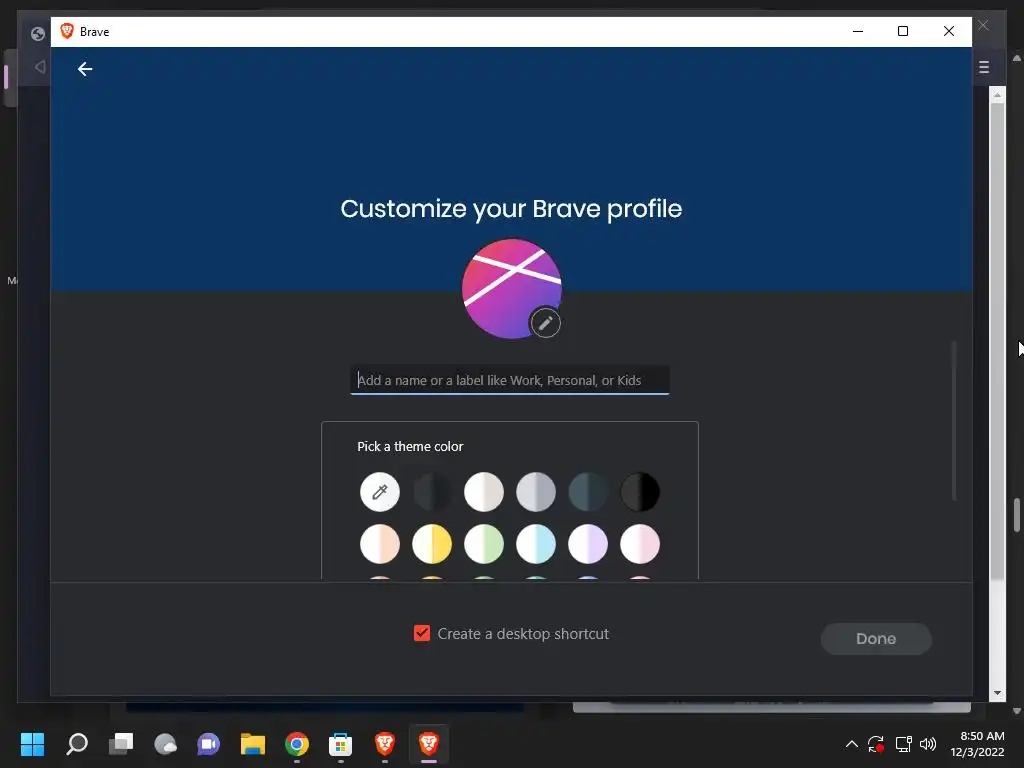Image resolution: width=1024 pixels, height=768 pixels.
Task: Click the background window's vertical scrollbar
Action: pyautogui.click(x=997, y=340)
